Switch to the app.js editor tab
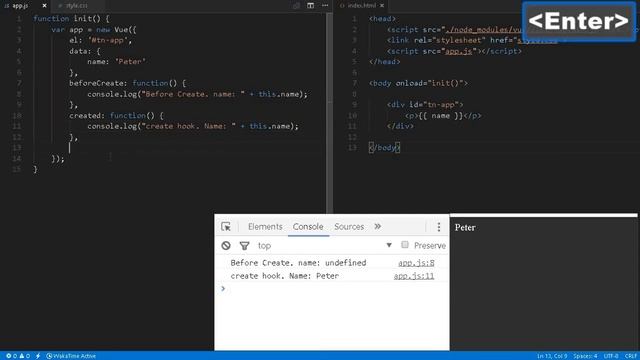The width and height of the screenshot is (640, 360). (x=20, y=6)
